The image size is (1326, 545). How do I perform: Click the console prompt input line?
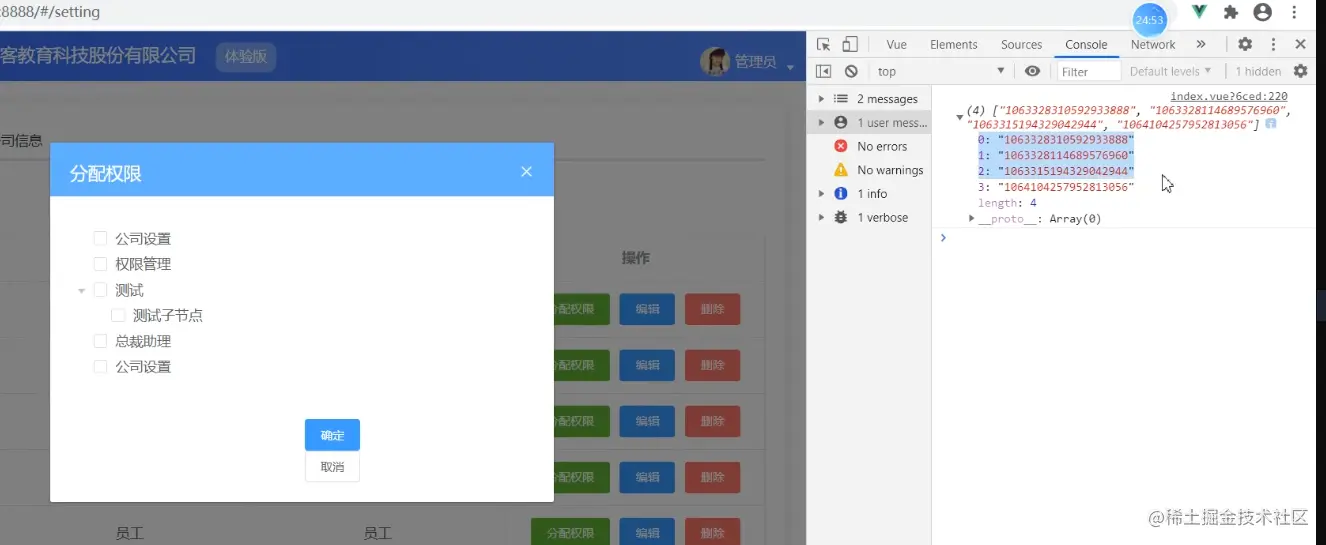(1128, 238)
